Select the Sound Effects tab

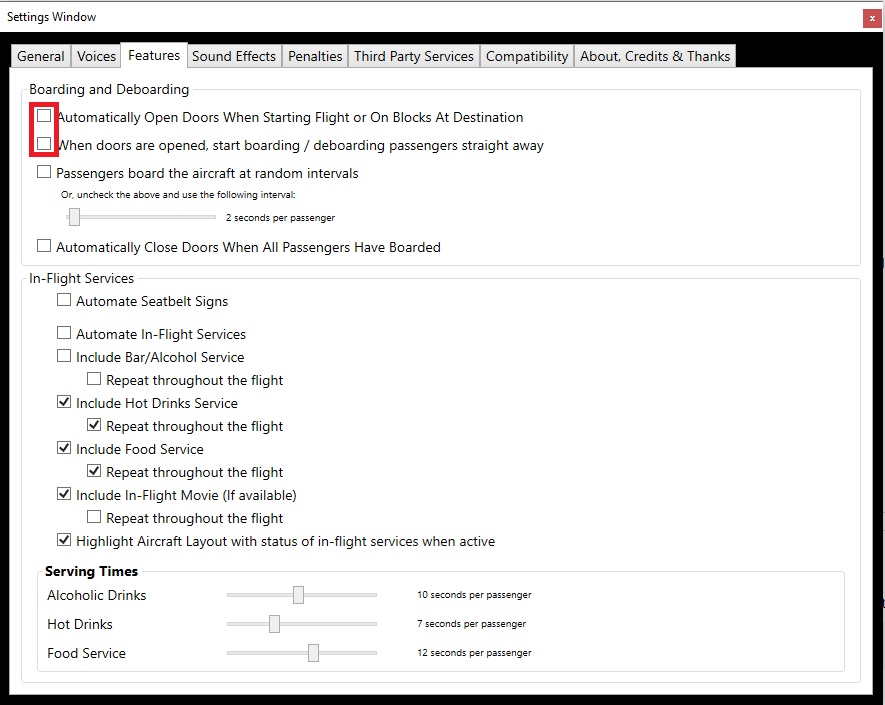(x=234, y=56)
